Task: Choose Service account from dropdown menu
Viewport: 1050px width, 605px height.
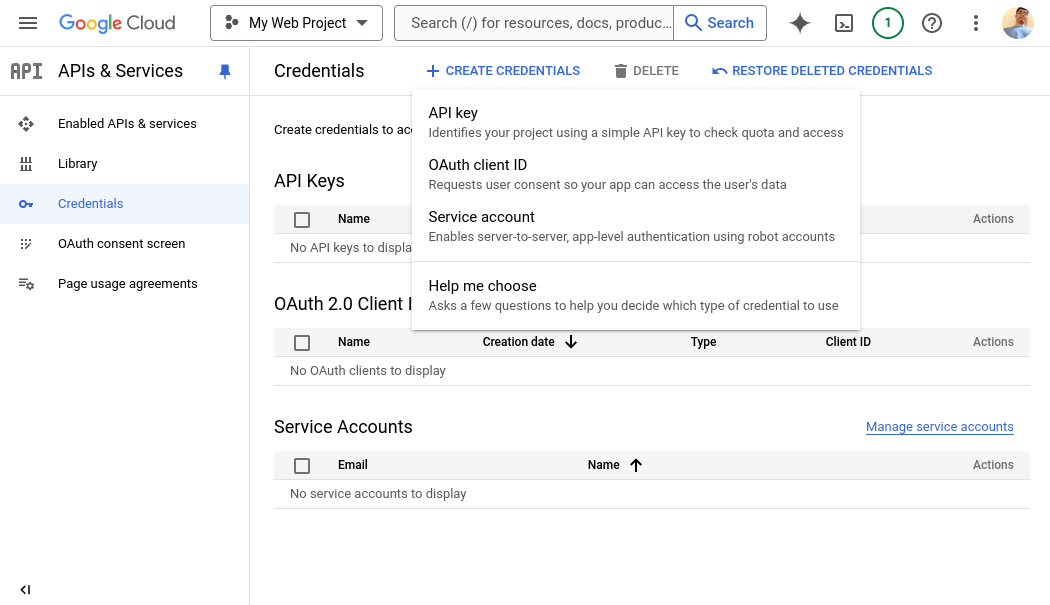Action: point(635,226)
